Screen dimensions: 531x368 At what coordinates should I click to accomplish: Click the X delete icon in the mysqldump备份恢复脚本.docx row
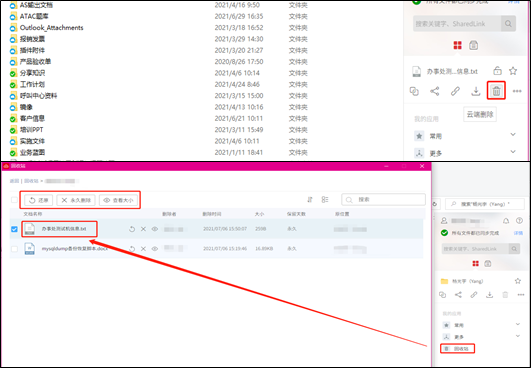click(x=143, y=249)
